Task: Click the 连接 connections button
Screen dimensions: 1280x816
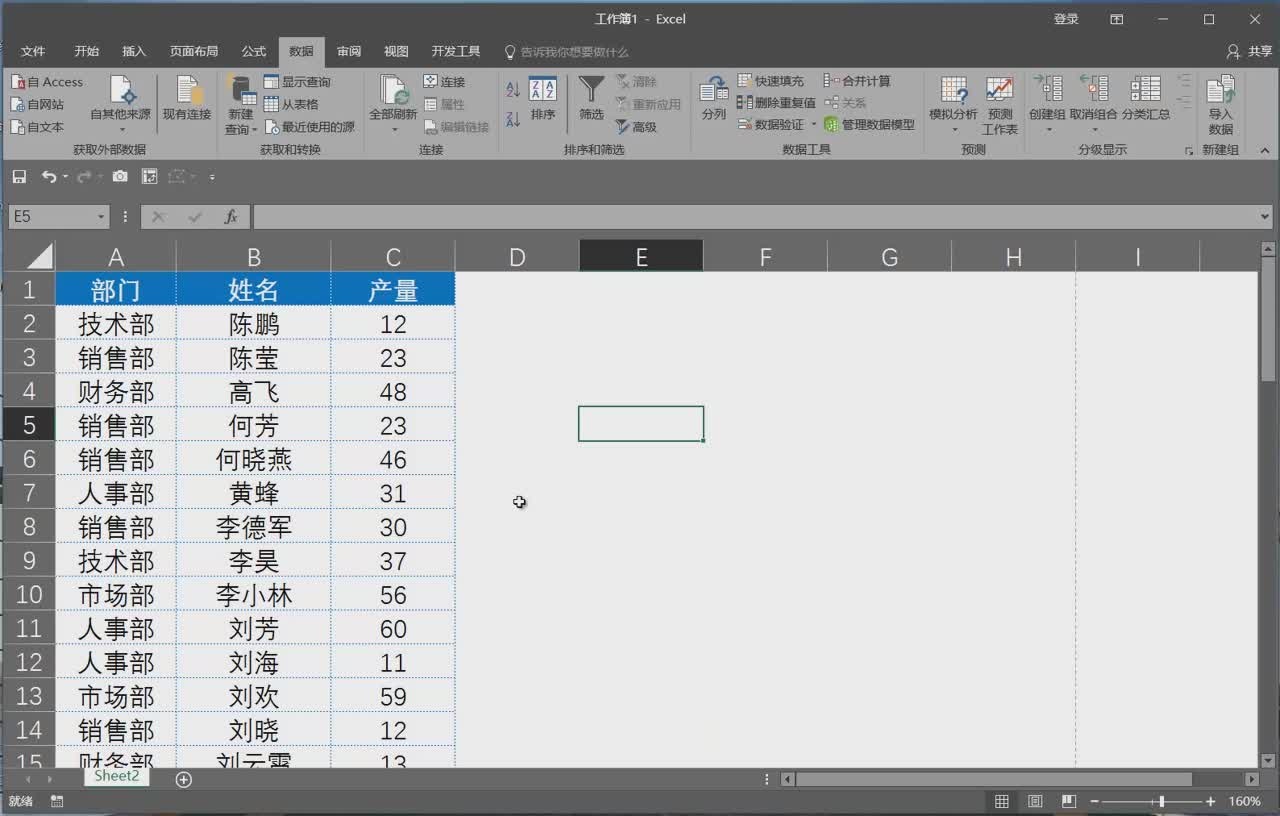Action: (444, 82)
